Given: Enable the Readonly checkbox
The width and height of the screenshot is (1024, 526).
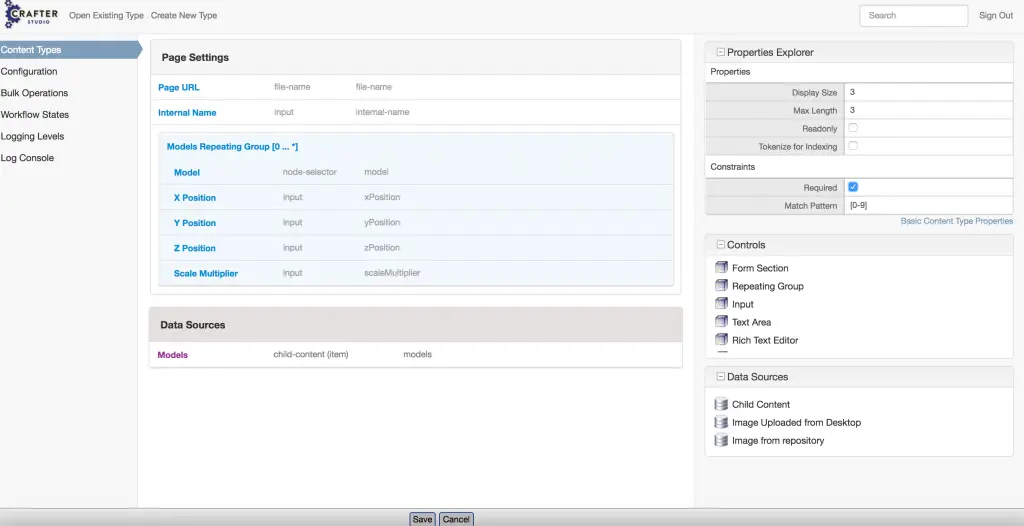Looking at the screenshot, I should (x=853, y=128).
